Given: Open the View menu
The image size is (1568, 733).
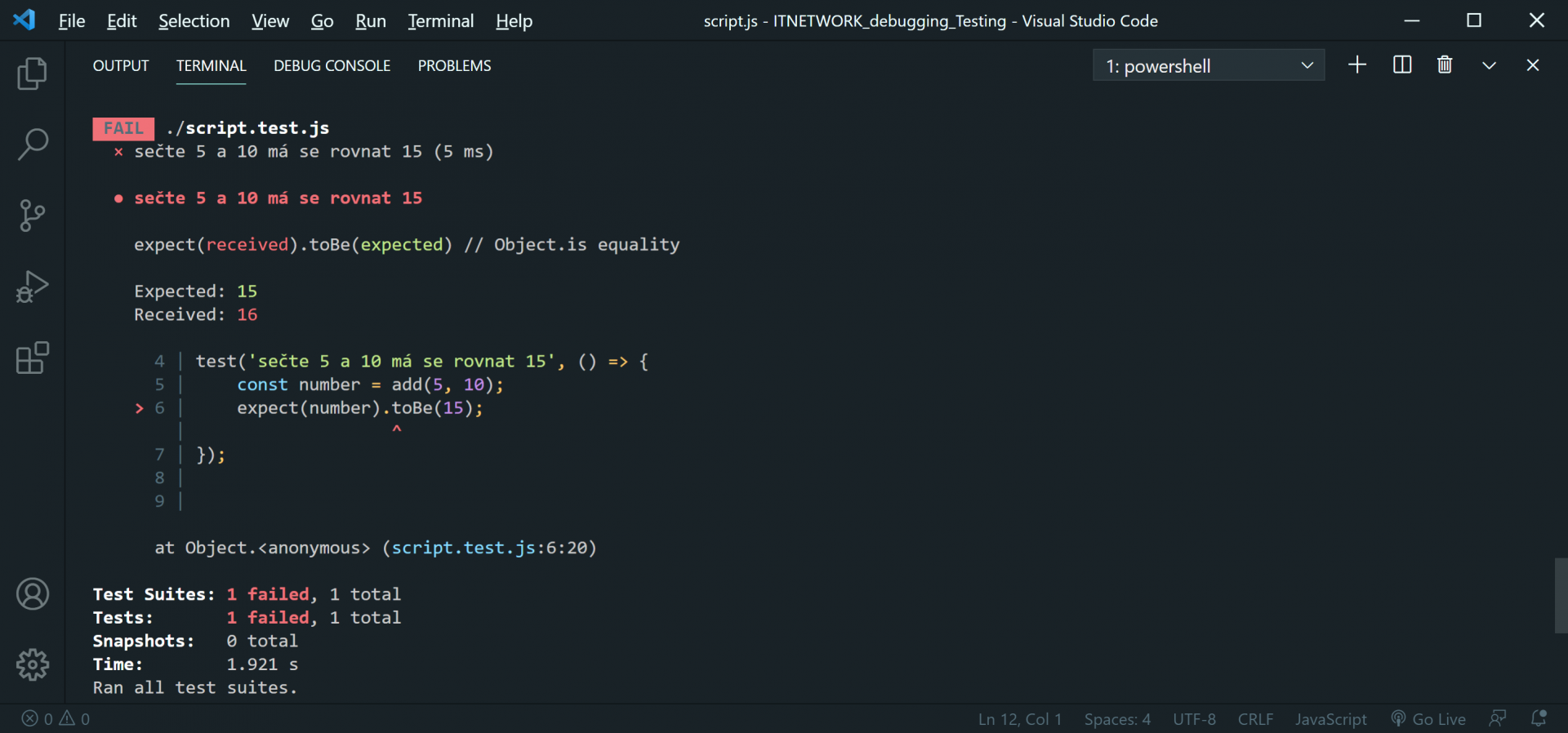Looking at the screenshot, I should (270, 20).
